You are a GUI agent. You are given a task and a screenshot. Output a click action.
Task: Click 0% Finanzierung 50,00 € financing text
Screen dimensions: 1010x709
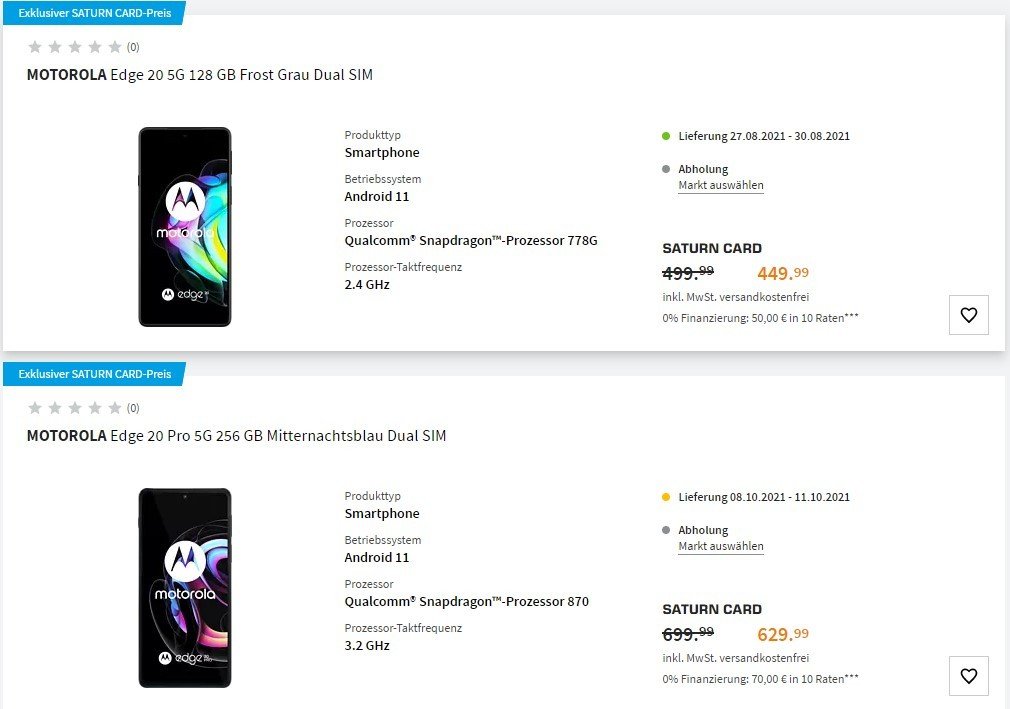[x=760, y=318]
